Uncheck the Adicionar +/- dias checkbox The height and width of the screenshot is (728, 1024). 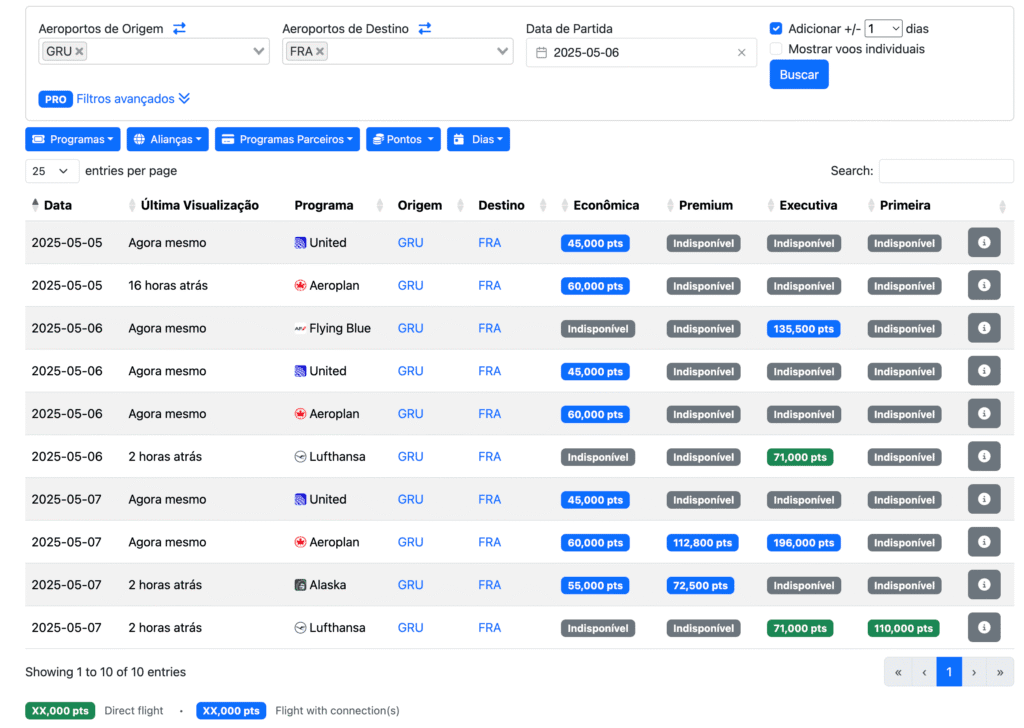[x=776, y=28]
